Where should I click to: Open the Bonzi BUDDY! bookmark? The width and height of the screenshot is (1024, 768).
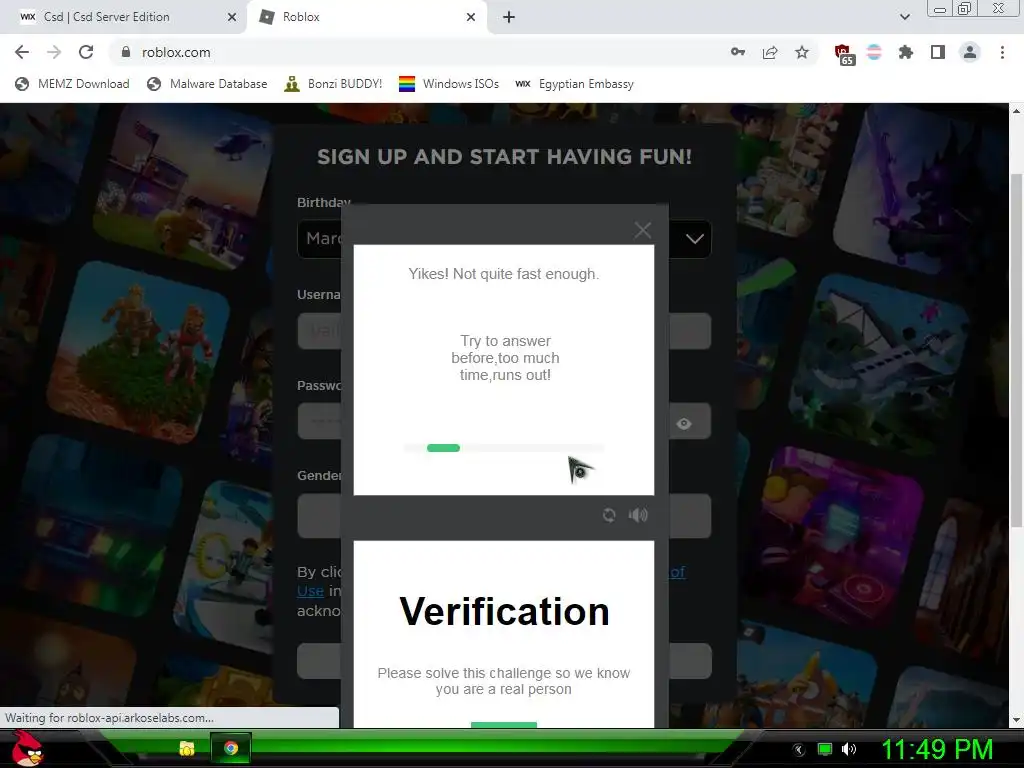click(x=333, y=84)
